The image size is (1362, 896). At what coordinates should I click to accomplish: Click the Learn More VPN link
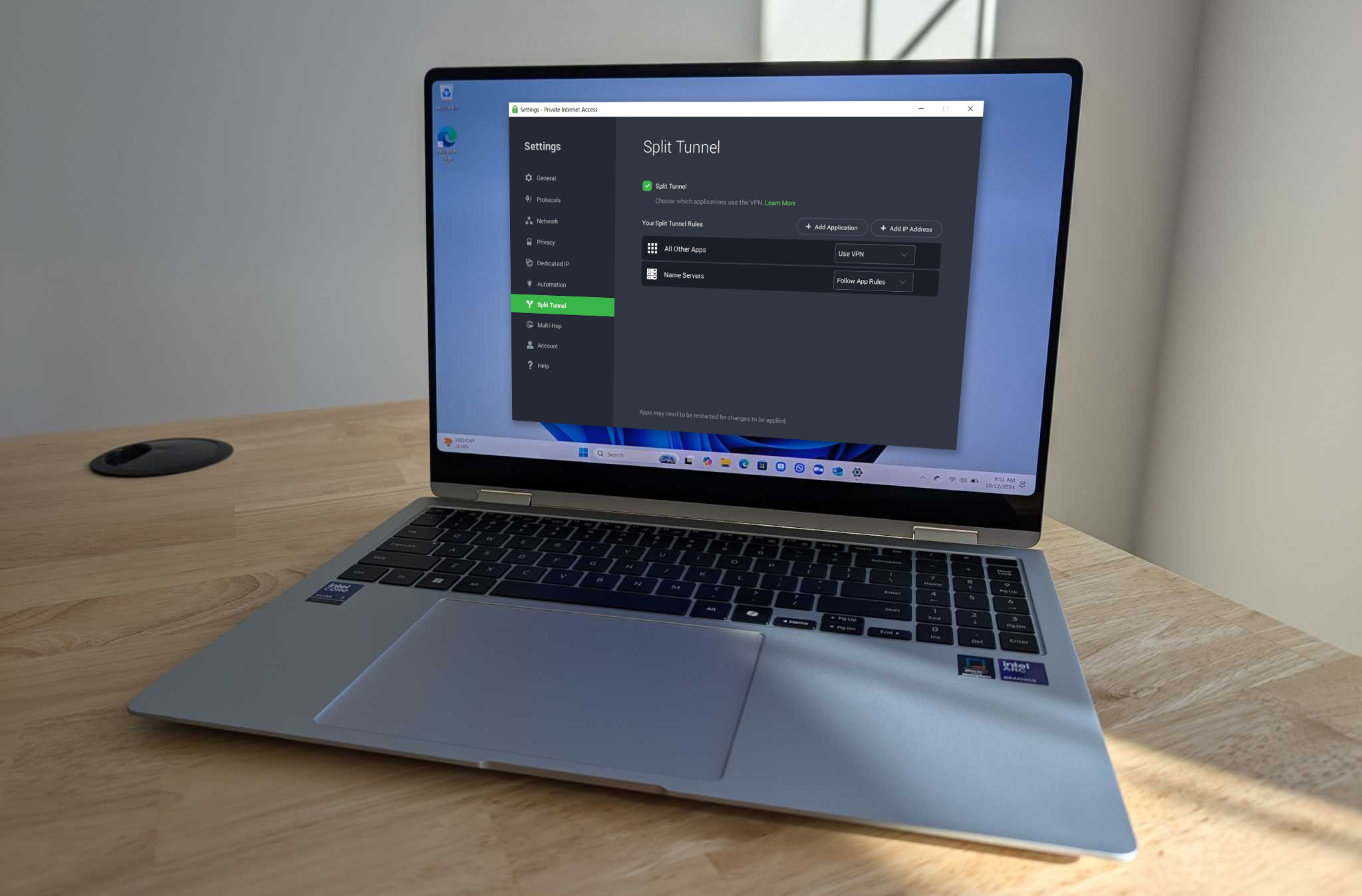779,202
